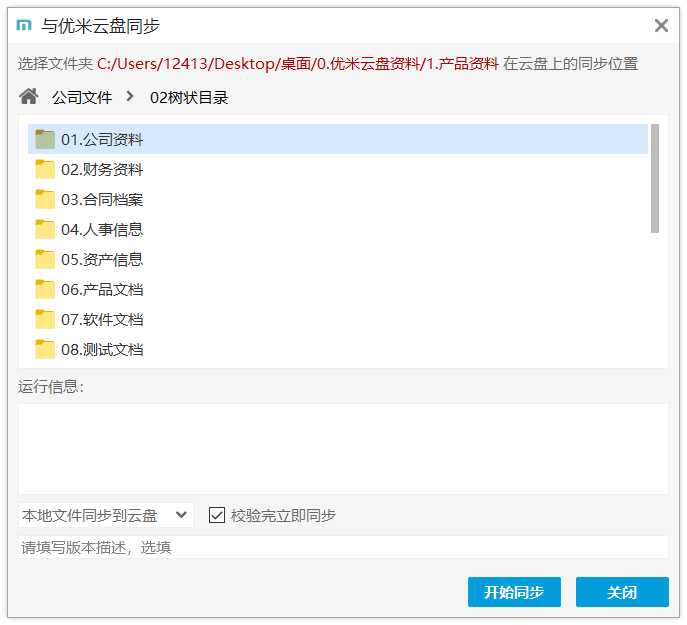Go to 公司文件 in the breadcrumb
The image size is (687, 625).
pyautogui.click(x=82, y=97)
